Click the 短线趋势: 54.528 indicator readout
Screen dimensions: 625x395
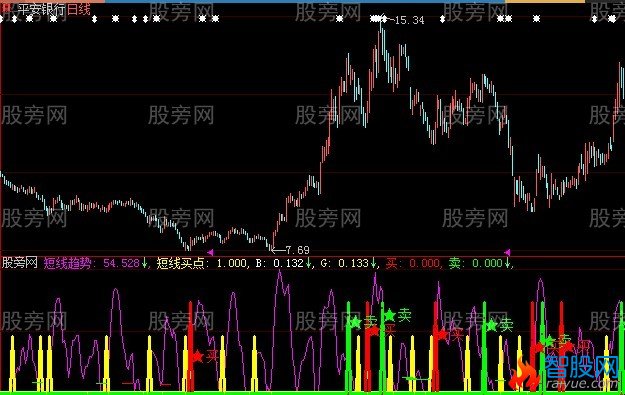pos(95,263)
